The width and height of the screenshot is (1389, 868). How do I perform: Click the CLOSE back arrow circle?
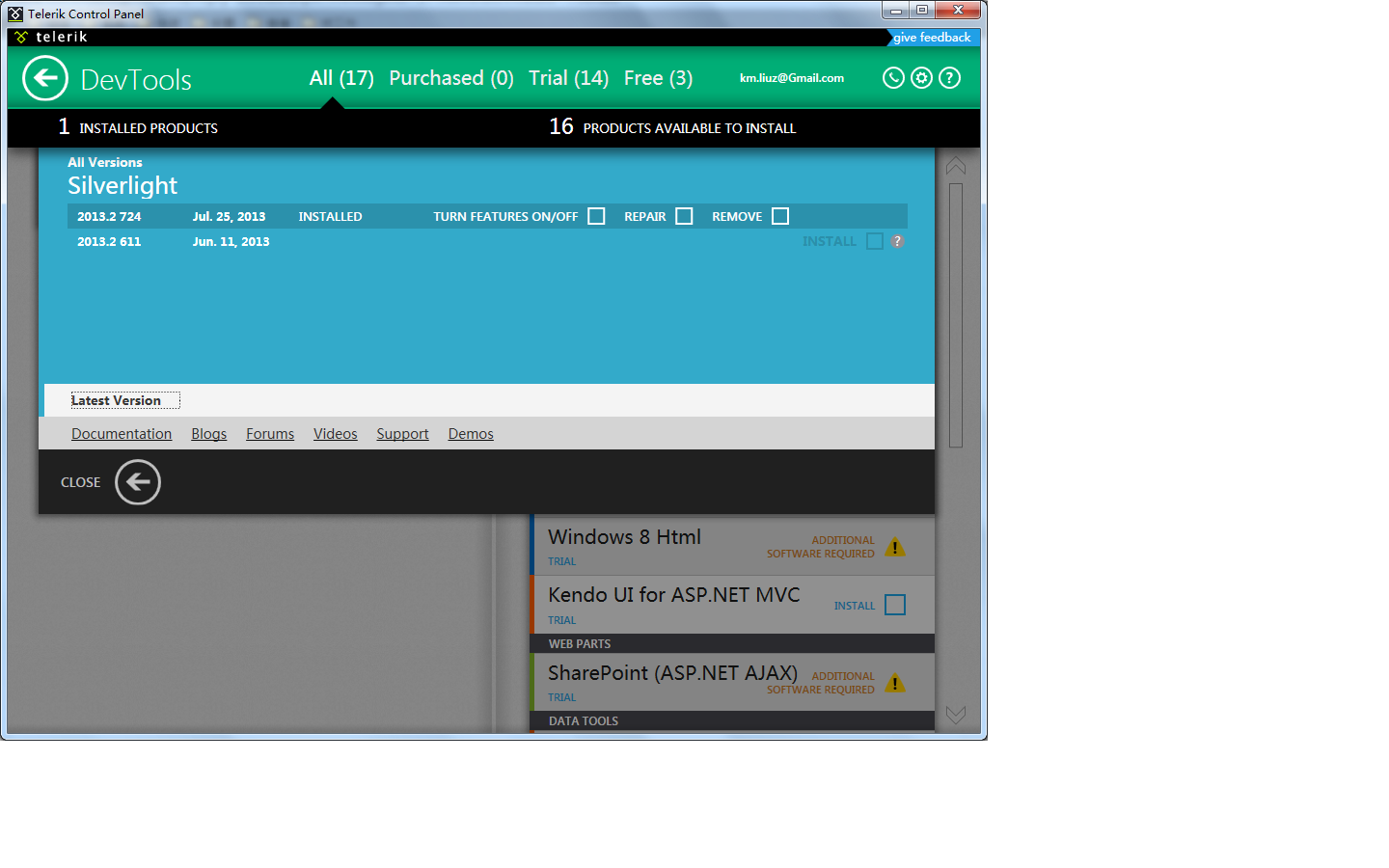[138, 482]
